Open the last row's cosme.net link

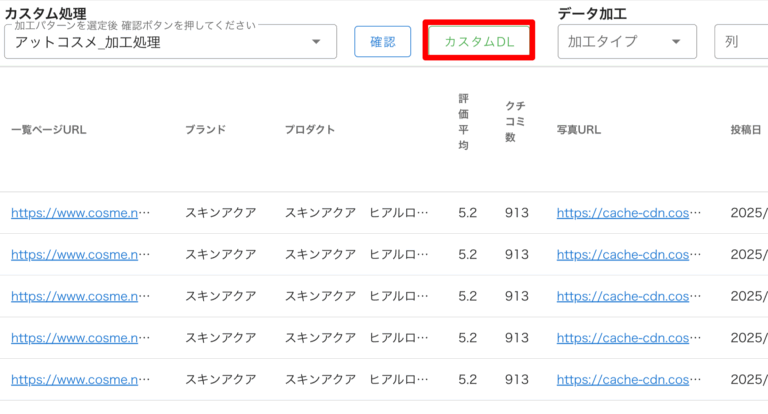[x=80, y=381]
